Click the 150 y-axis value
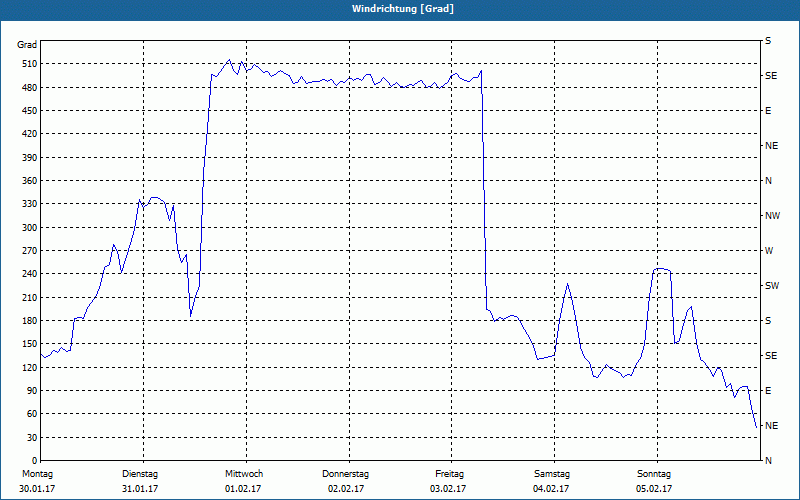 pyautogui.click(x=30, y=344)
